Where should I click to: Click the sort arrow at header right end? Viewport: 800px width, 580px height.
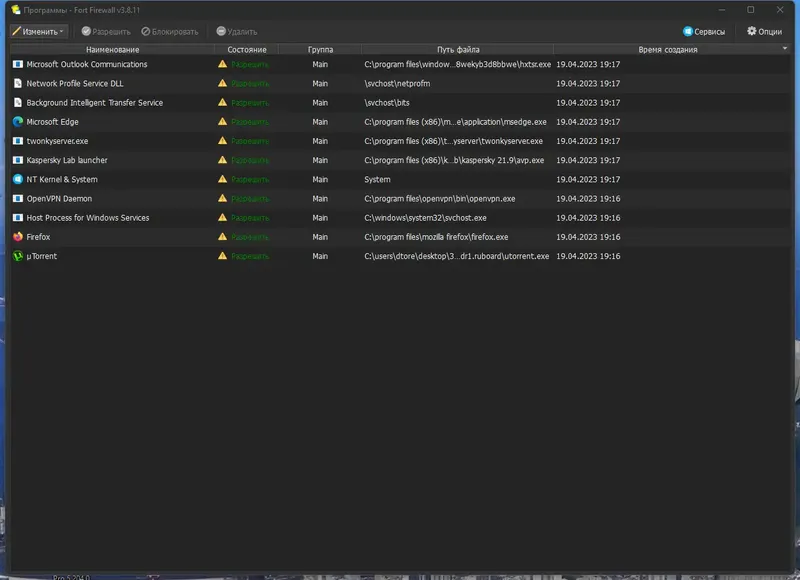785,48
